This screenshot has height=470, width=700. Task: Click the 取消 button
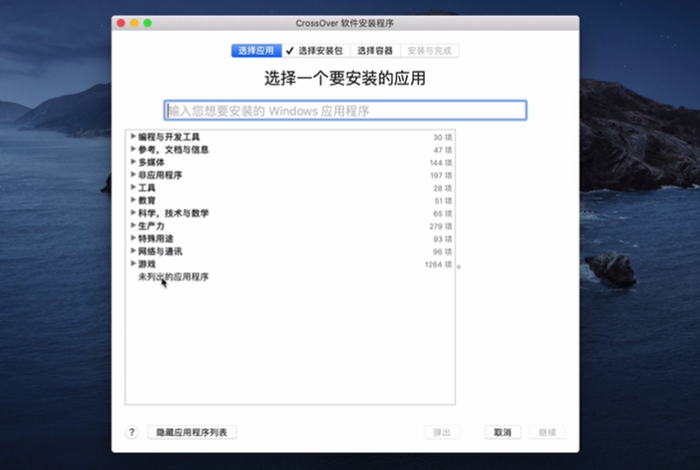(x=503, y=432)
